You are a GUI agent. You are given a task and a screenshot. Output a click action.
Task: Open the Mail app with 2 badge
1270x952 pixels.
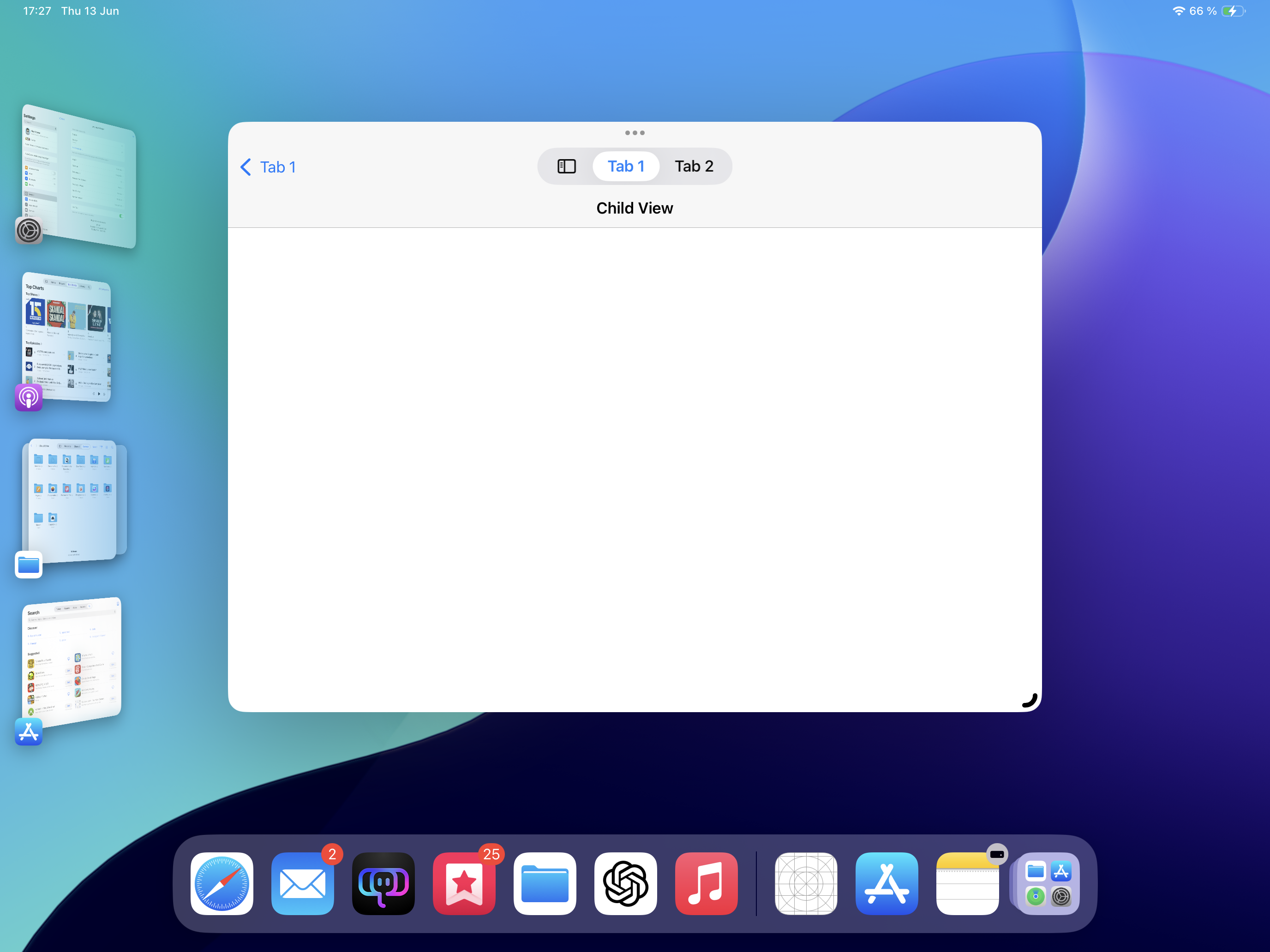(x=303, y=883)
